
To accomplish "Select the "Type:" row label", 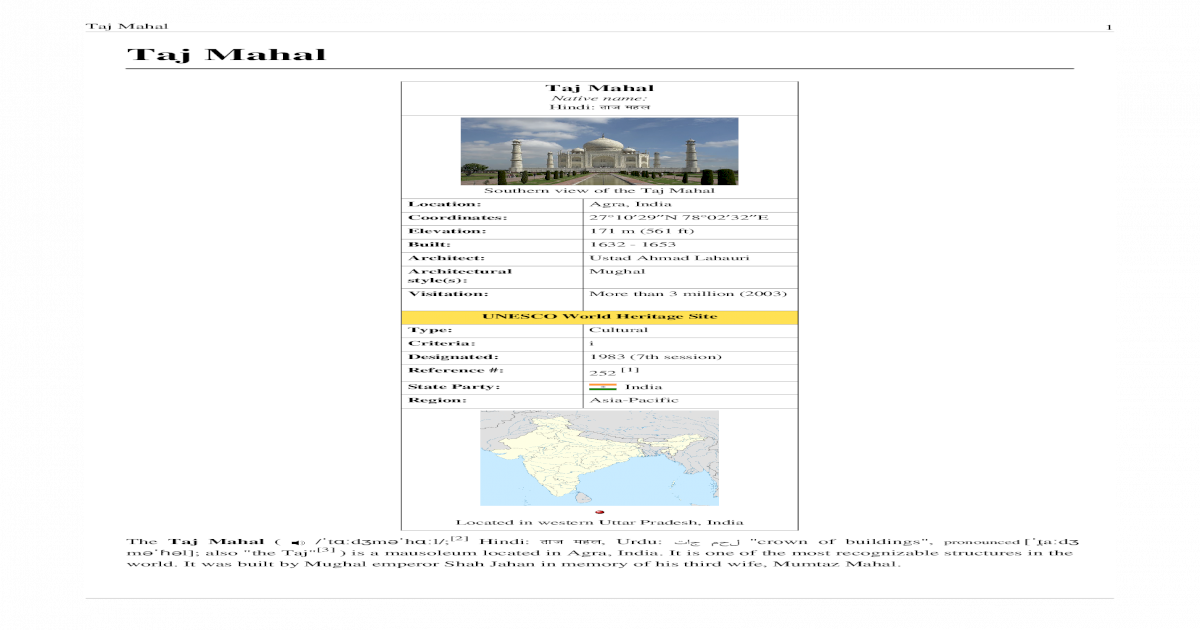I will (x=429, y=330).
